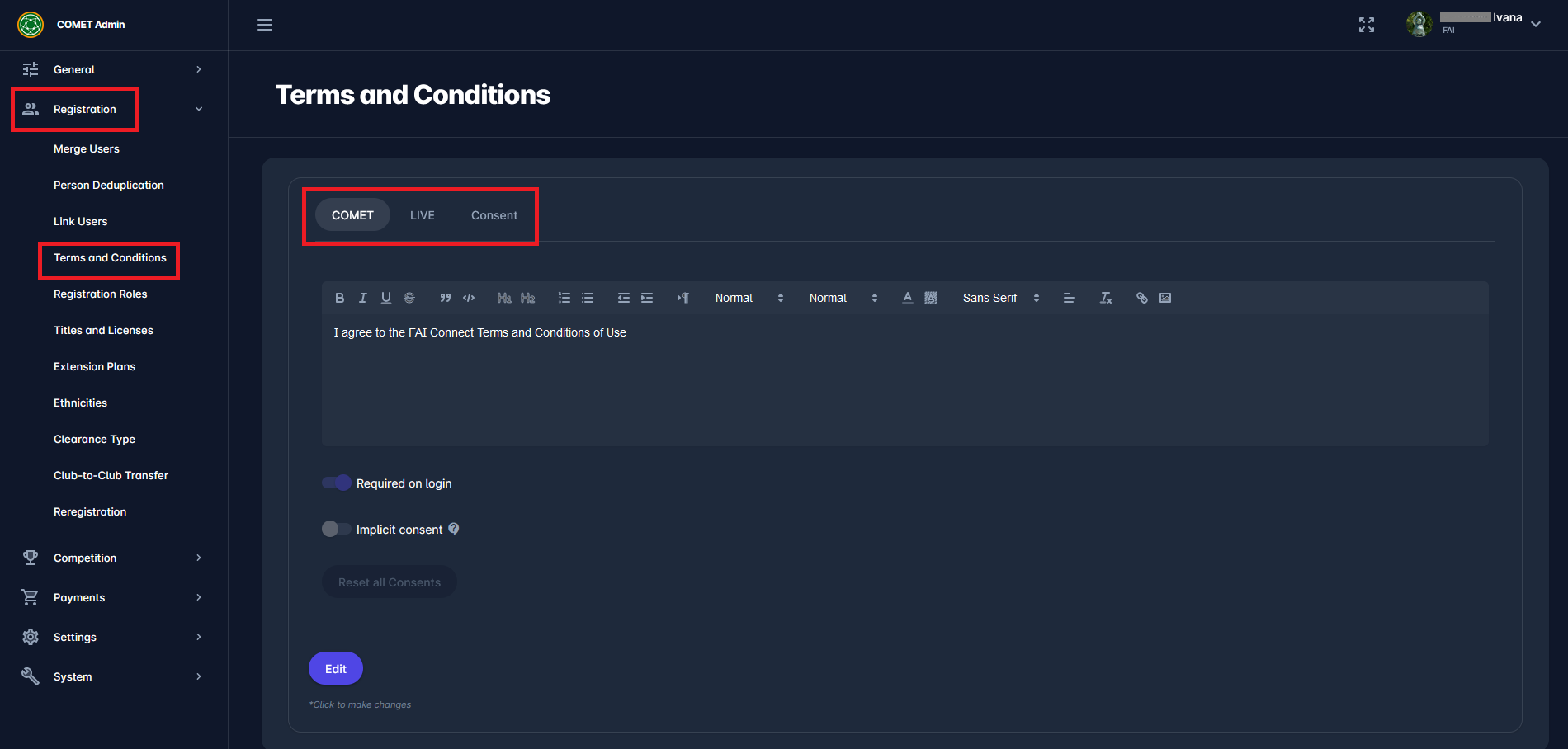Image resolution: width=1568 pixels, height=749 pixels.
Task: Expand the Payments section in the sidebar
Action: [78, 597]
